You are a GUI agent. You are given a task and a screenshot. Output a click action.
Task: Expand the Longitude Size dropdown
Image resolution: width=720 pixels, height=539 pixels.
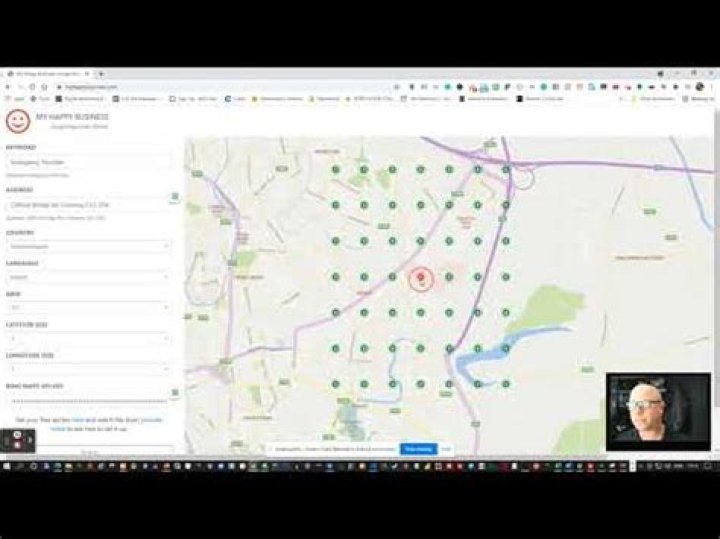(88, 369)
